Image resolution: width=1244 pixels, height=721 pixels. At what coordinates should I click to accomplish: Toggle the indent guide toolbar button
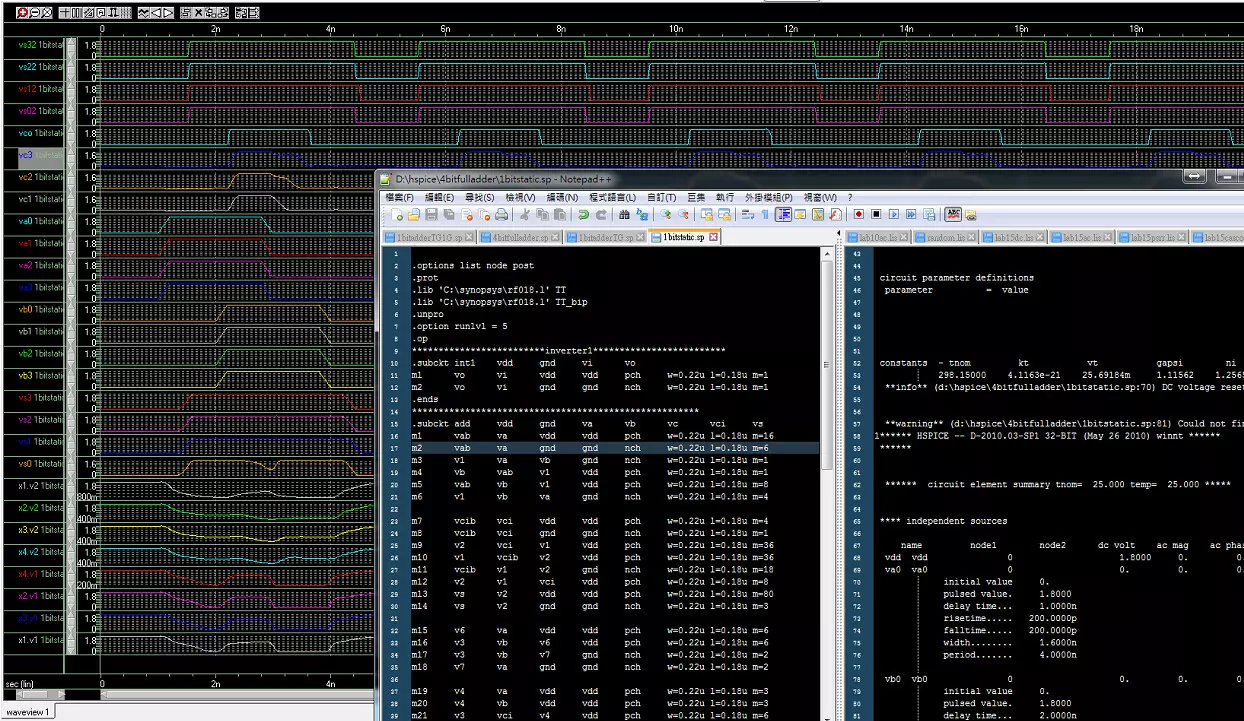[x=784, y=215]
